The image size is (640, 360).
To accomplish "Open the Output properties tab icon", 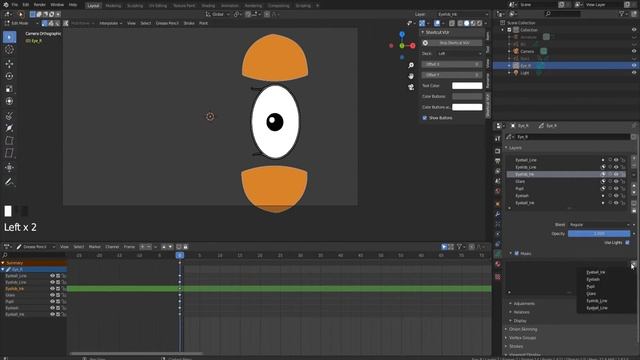I will (498, 161).
